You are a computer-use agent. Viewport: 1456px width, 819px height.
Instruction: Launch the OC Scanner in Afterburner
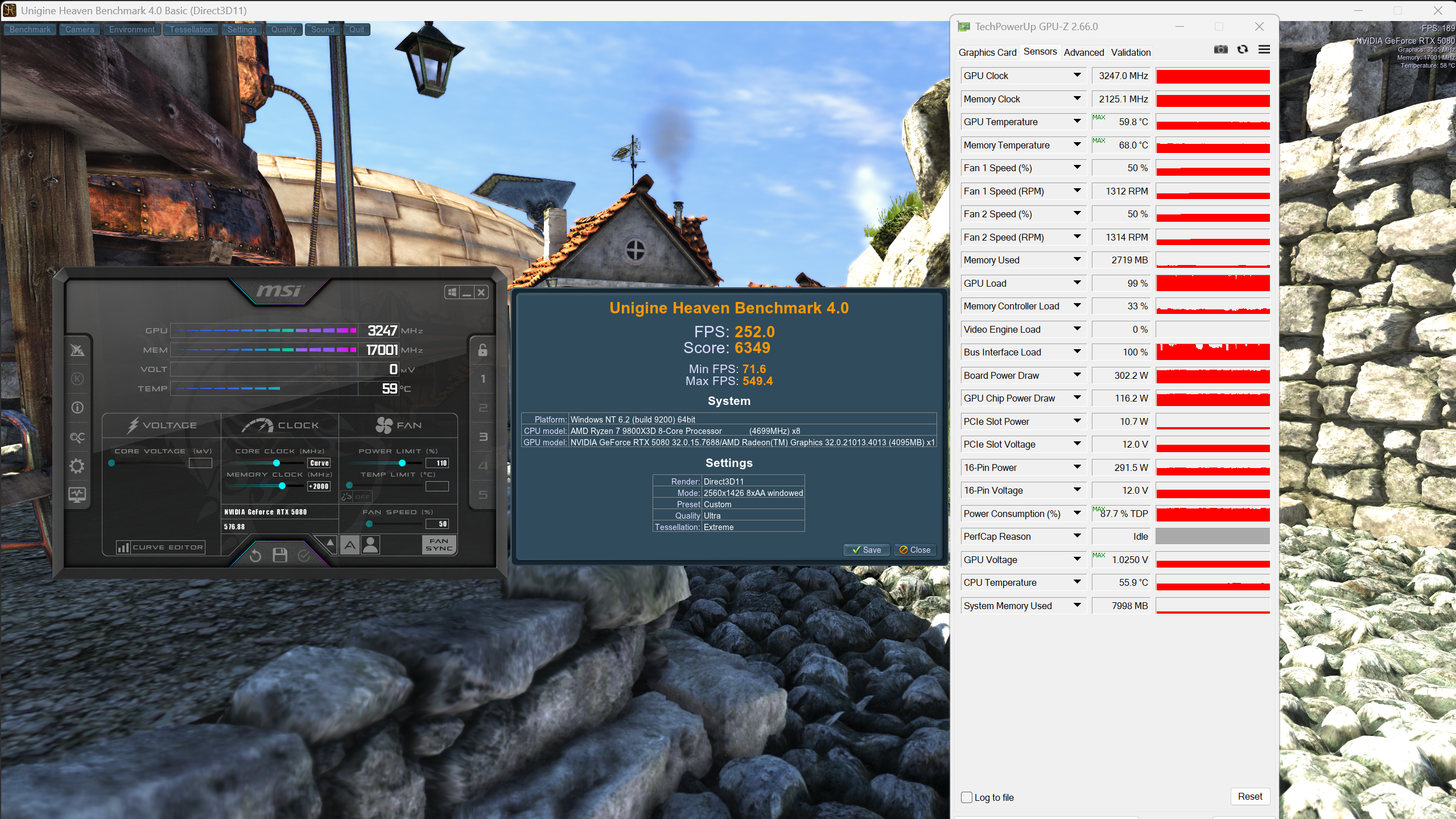77,437
